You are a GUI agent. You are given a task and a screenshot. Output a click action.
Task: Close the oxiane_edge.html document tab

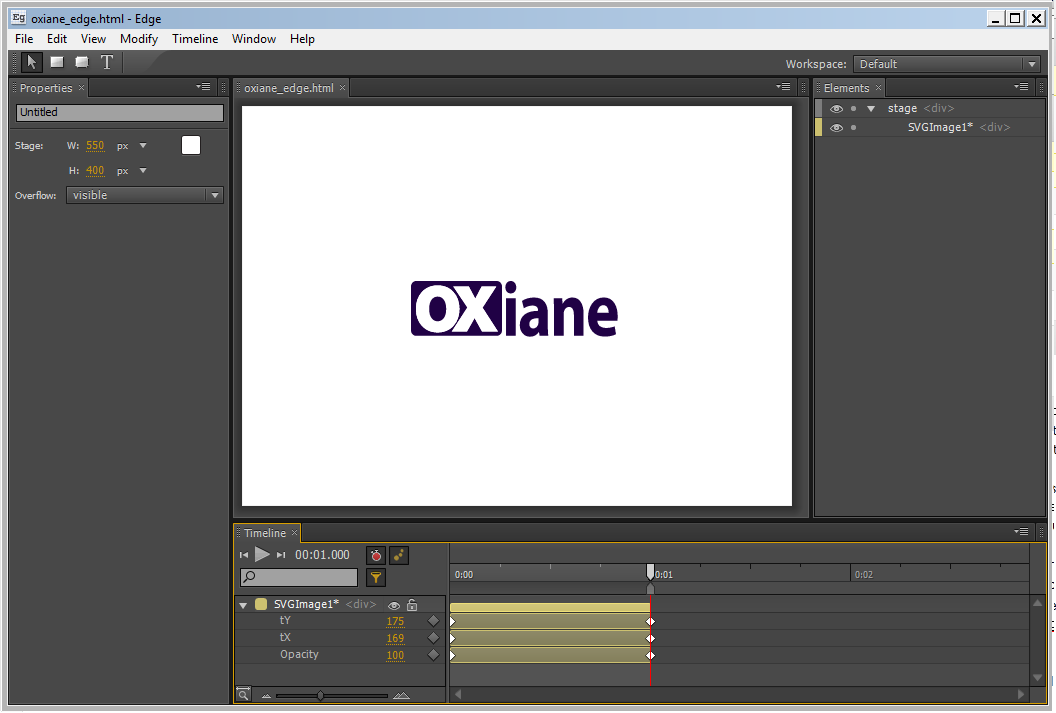pos(342,88)
